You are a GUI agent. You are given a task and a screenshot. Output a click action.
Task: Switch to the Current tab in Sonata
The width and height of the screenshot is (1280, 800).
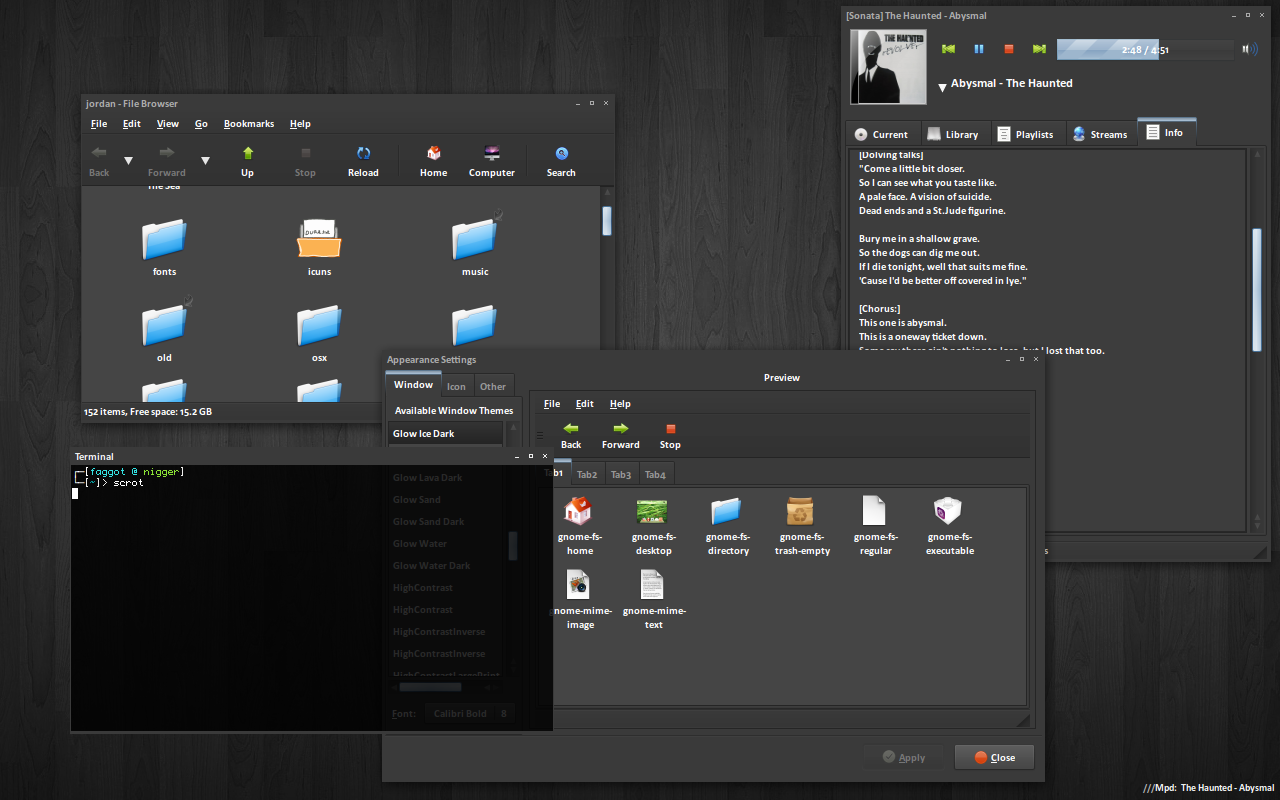[881, 134]
